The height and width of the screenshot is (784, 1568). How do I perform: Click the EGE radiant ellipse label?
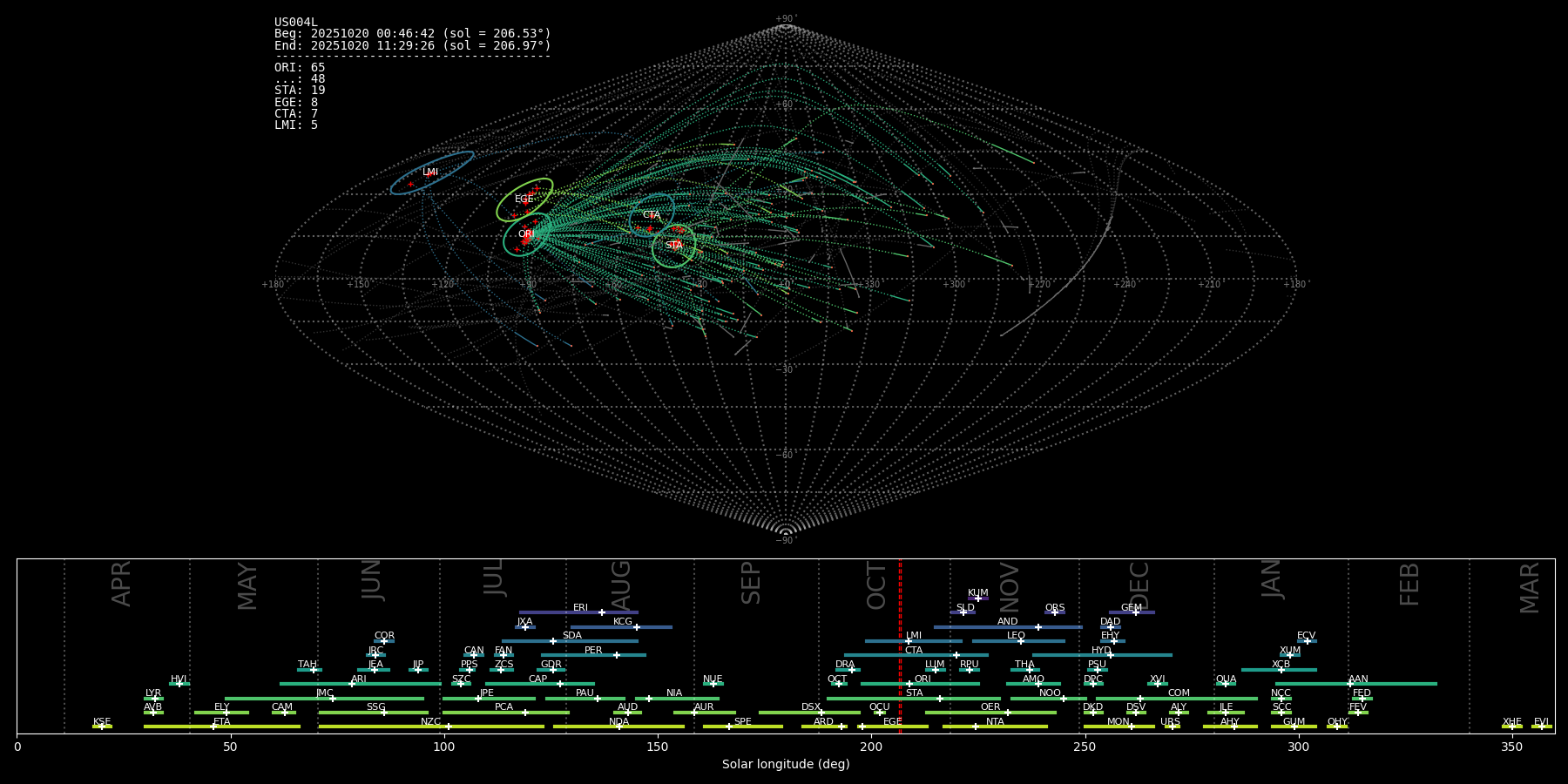[x=524, y=199]
